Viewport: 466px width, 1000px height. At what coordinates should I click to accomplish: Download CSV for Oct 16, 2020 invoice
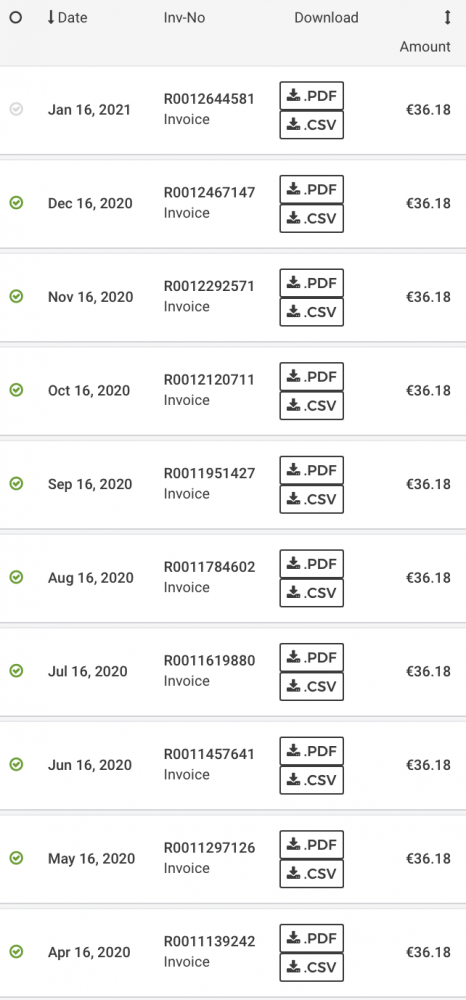coord(312,406)
